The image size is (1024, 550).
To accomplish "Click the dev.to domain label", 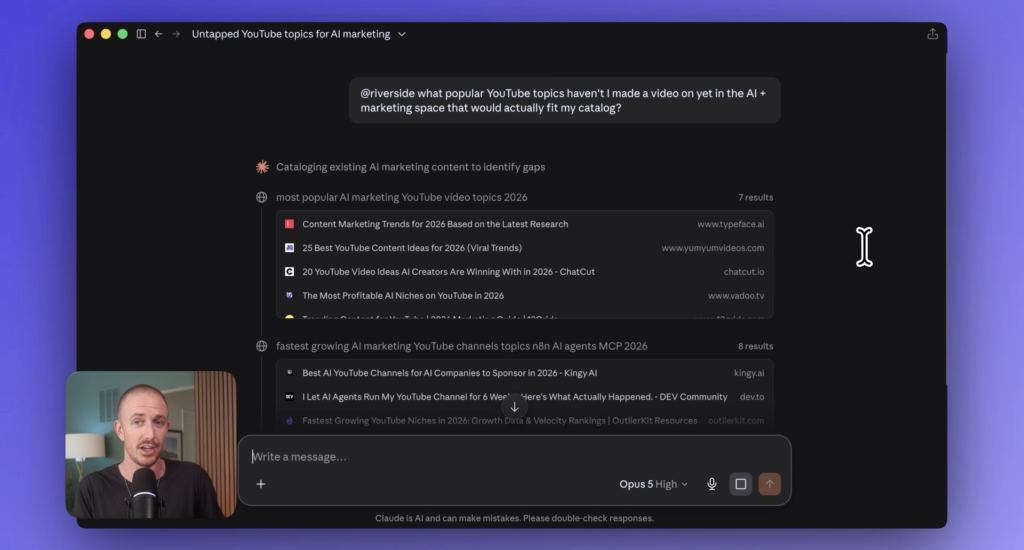I will coord(752,397).
